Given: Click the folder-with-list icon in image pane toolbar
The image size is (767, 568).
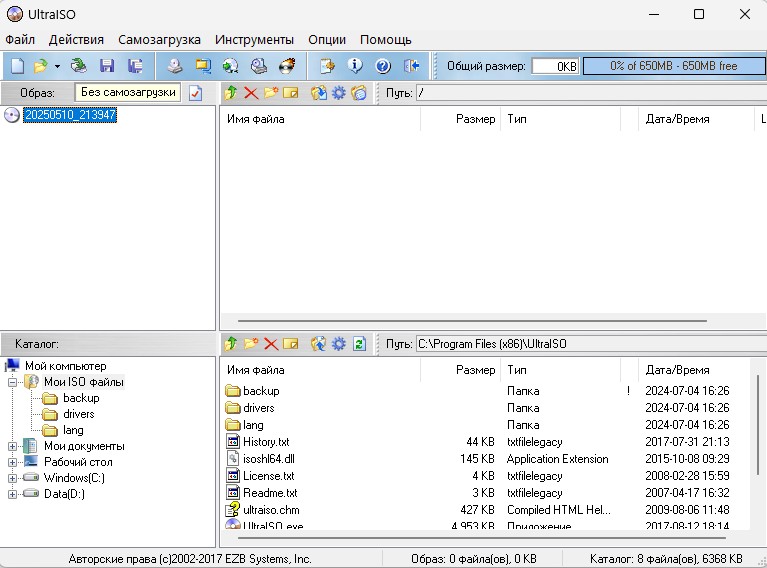Looking at the screenshot, I should (x=359, y=92).
